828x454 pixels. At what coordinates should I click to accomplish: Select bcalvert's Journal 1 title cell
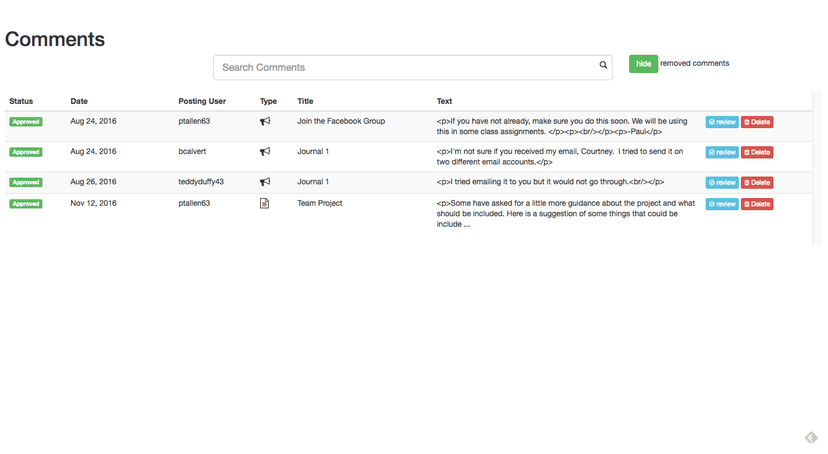313,152
